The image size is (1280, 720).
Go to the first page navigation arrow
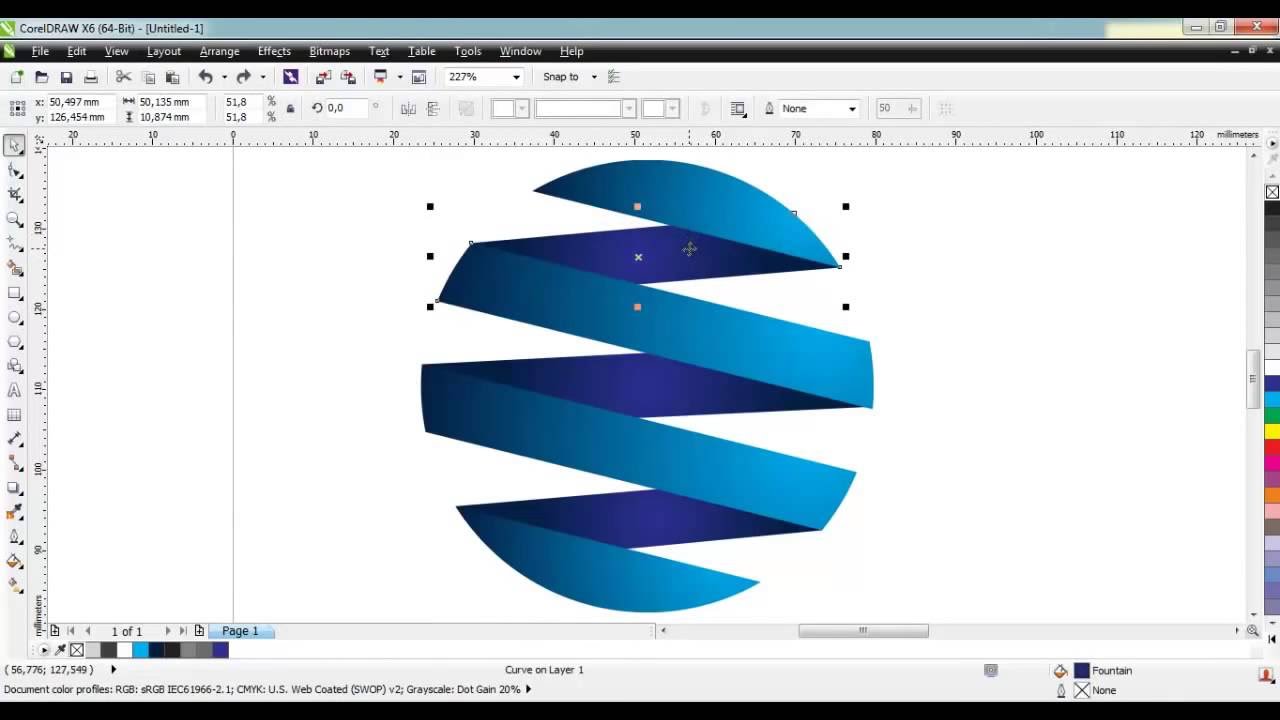pyautogui.click(x=71, y=631)
